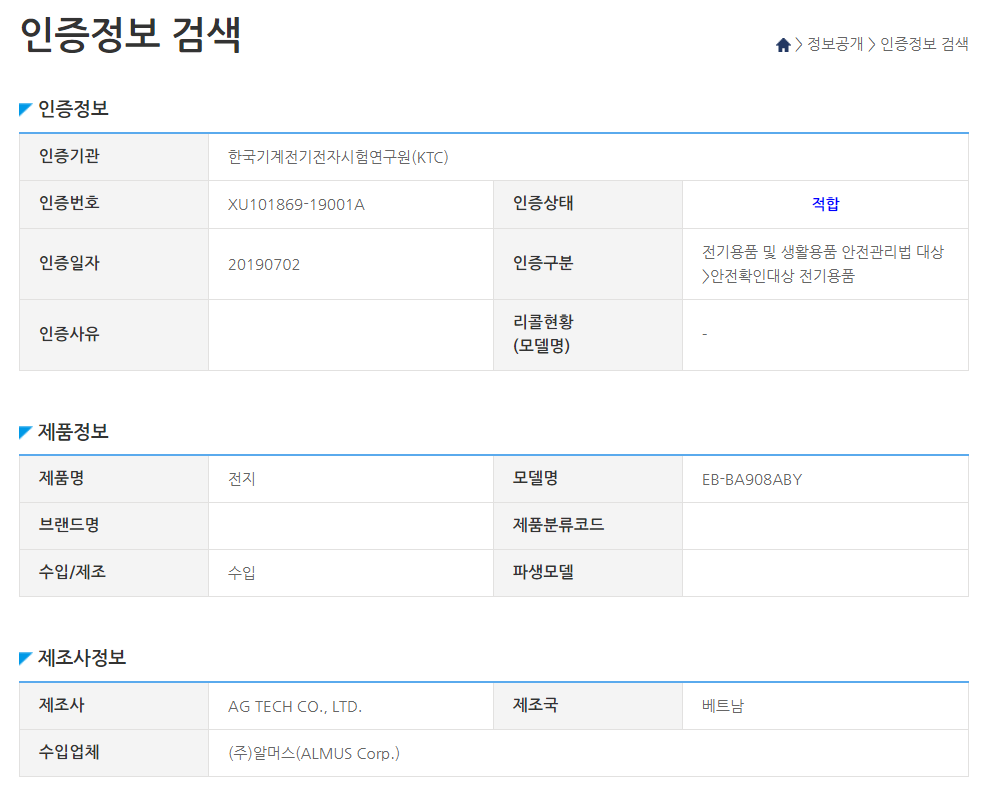Click the blue 적합 certification status
This screenshot has width=995, height=792.
click(x=825, y=204)
